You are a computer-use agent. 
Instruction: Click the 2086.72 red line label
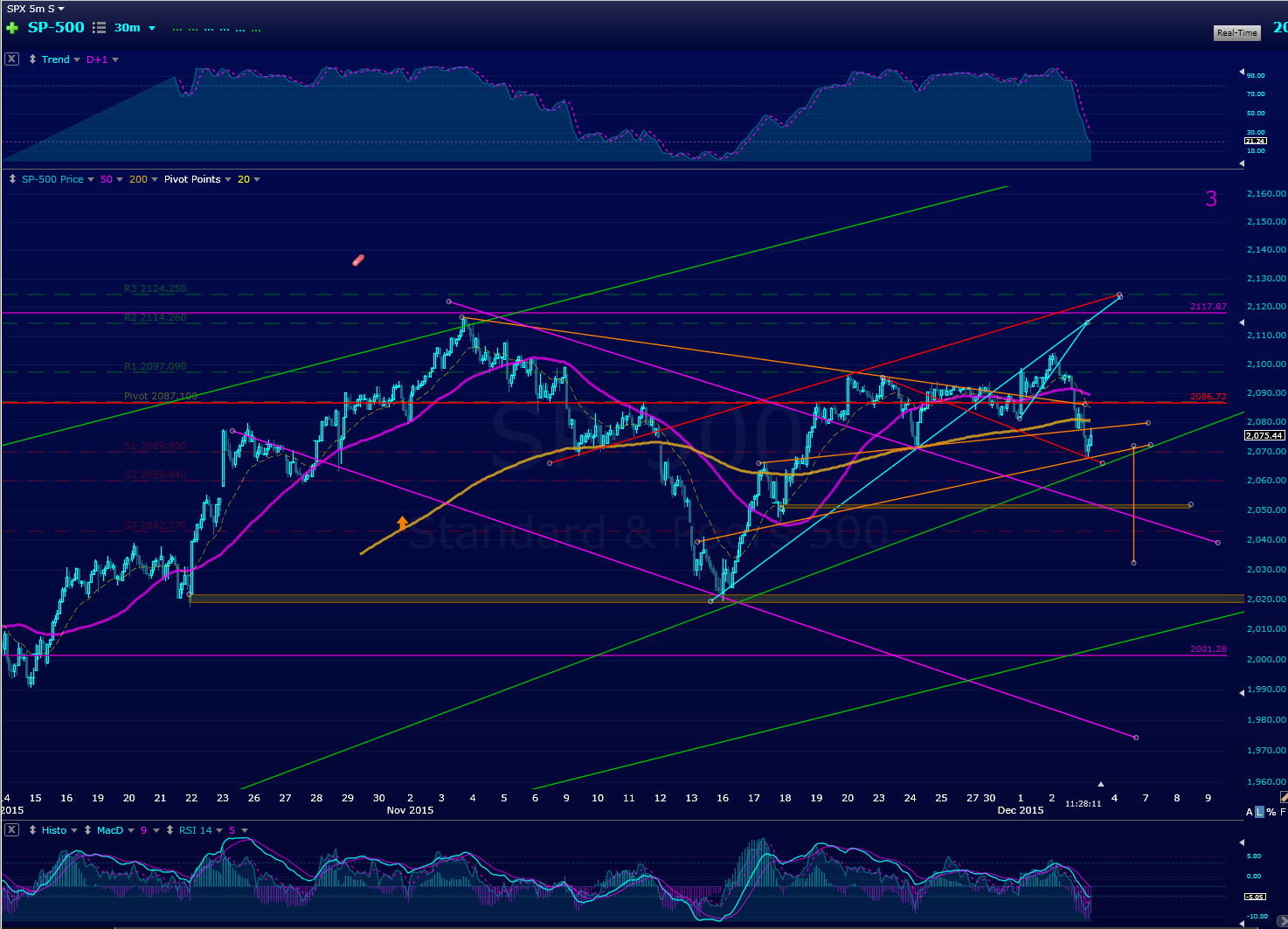pyautogui.click(x=1208, y=397)
